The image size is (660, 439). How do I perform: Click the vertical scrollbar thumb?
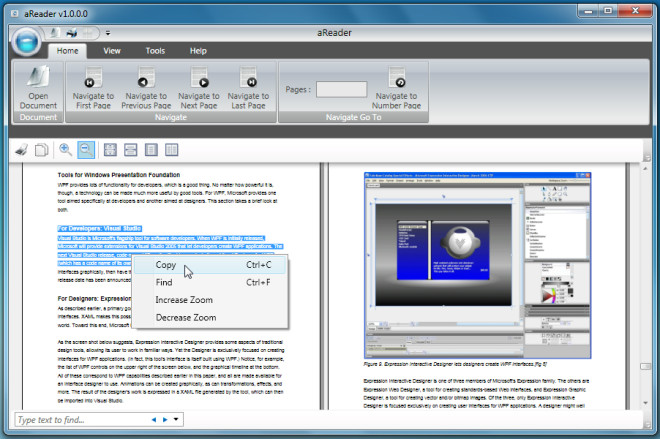(646, 367)
